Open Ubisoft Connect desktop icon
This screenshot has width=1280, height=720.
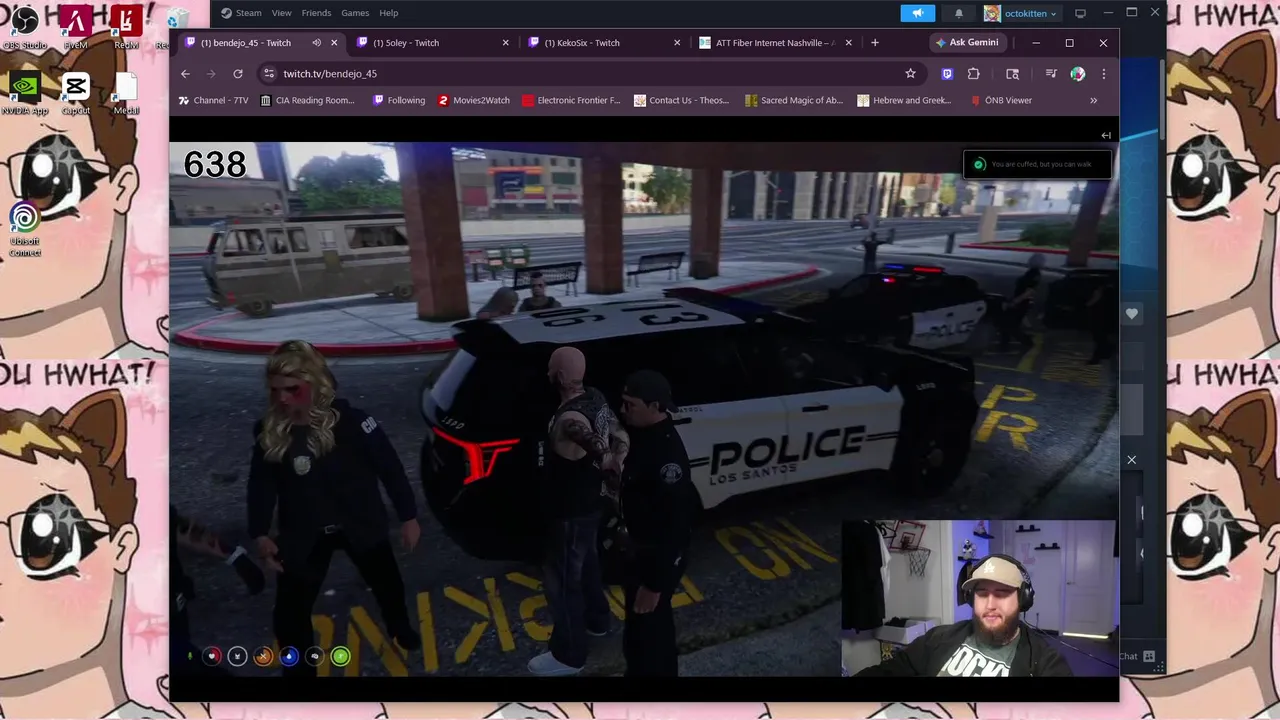click(x=25, y=230)
